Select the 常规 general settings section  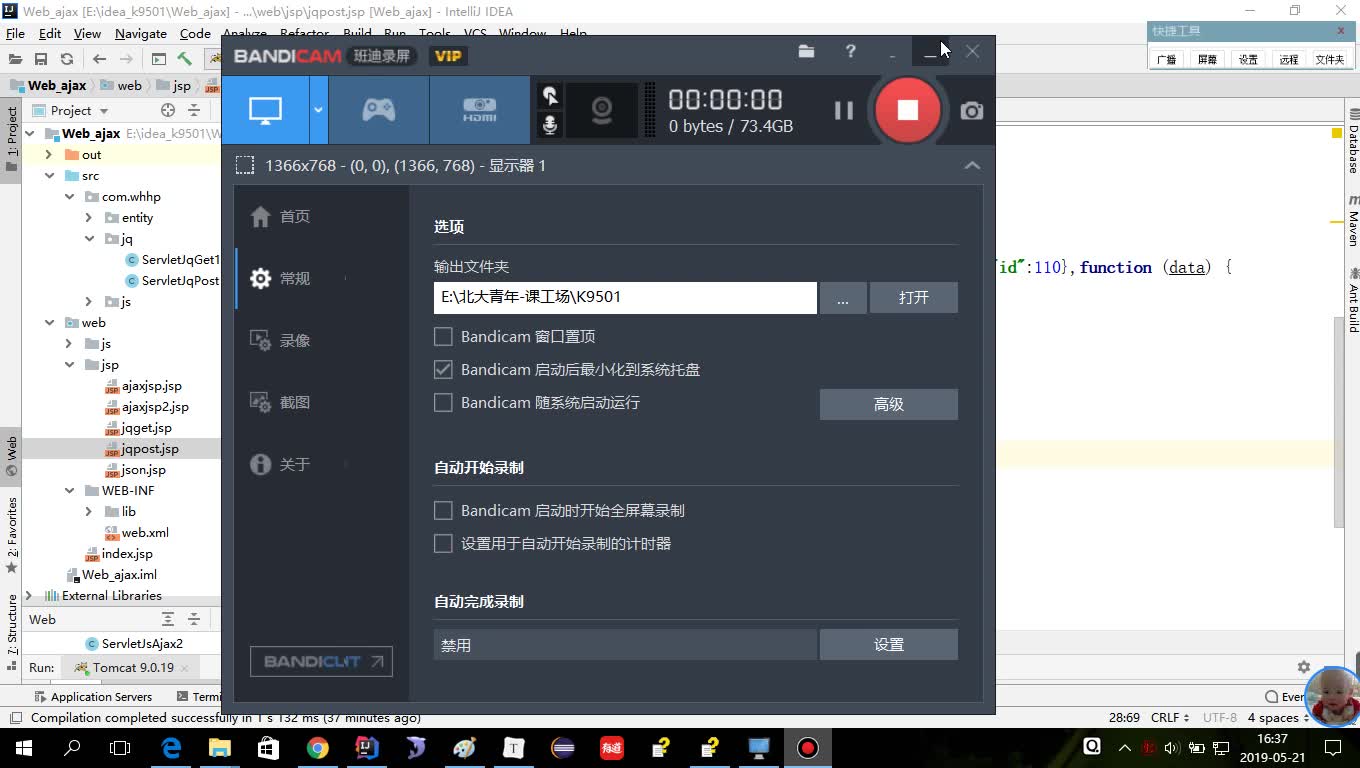coord(281,279)
